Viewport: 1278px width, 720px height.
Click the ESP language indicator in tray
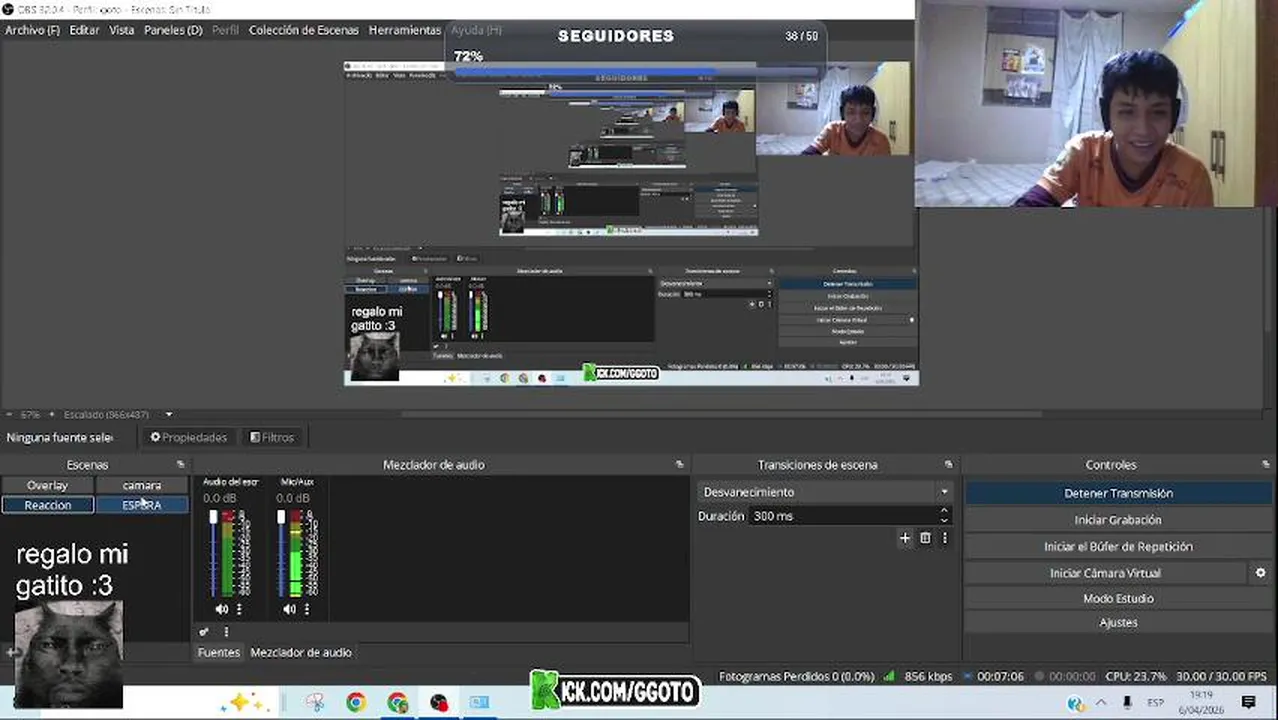[1155, 703]
